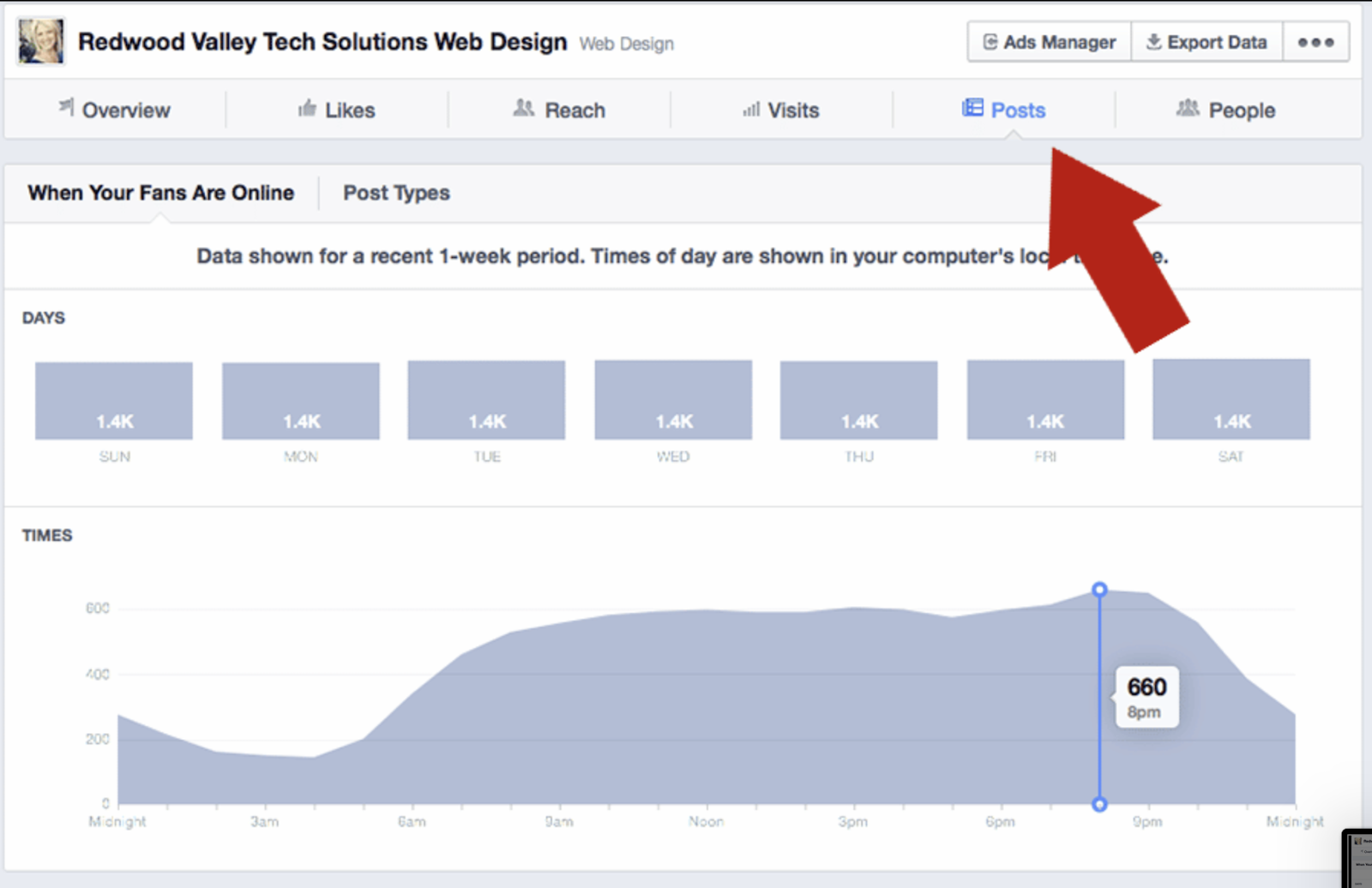Click the page profile picture thumbnail
The width and height of the screenshot is (1372, 888).
(40, 41)
